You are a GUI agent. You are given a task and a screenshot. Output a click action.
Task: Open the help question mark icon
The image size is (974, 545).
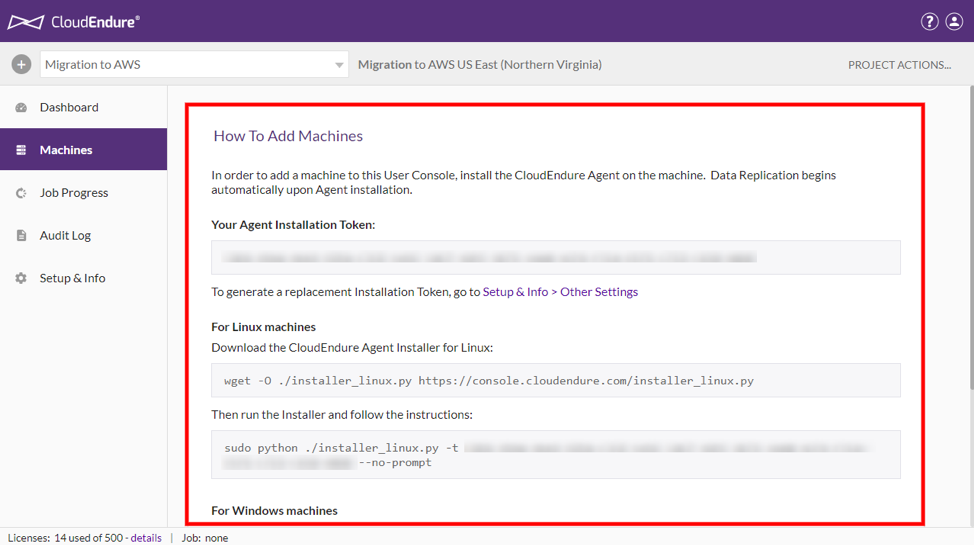929,22
